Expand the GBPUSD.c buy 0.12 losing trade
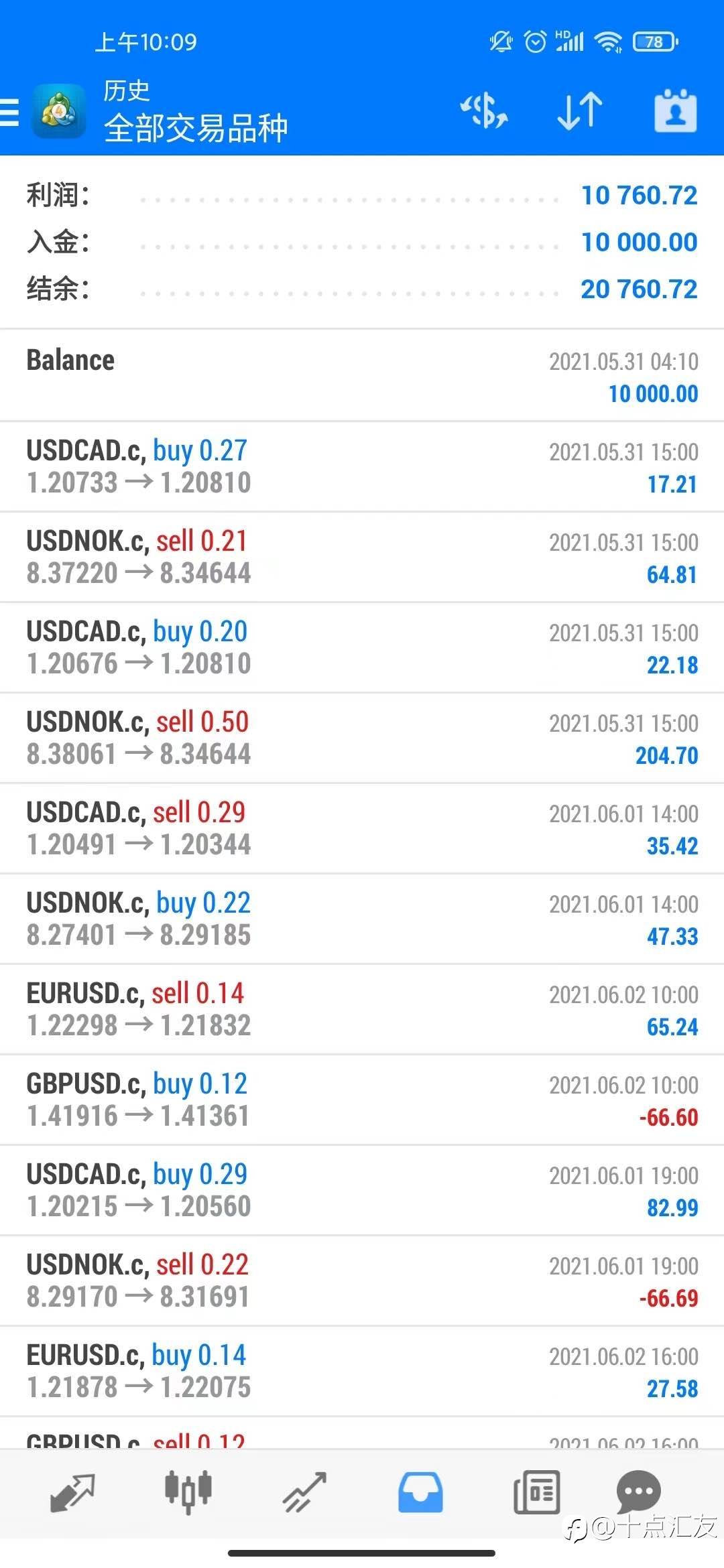724x1568 pixels. coord(362,1100)
